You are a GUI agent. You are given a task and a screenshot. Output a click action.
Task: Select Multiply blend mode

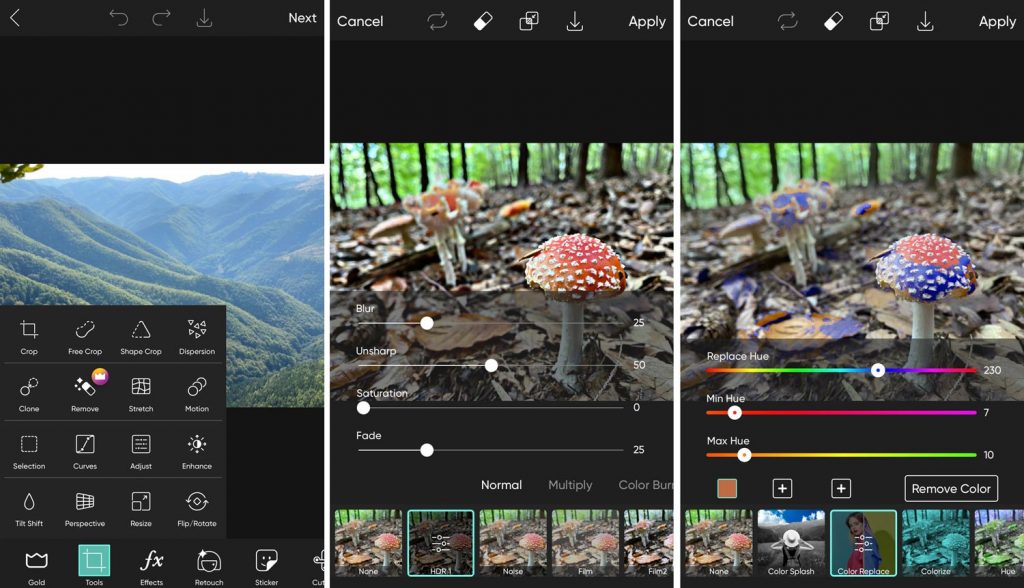pos(570,485)
